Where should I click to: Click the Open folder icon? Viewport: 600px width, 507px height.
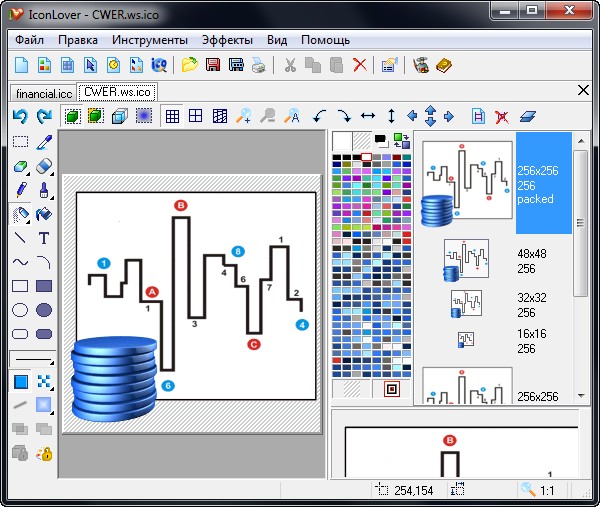click(x=189, y=66)
